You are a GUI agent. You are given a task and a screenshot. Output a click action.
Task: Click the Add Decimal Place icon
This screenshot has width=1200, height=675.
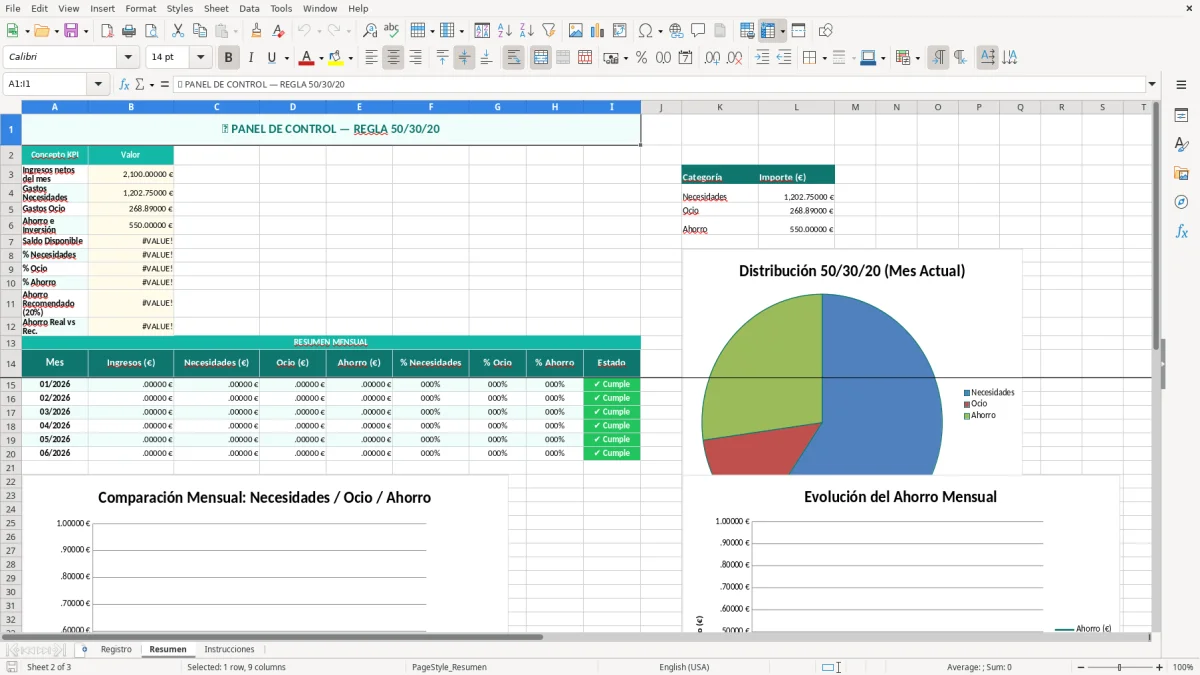pos(712,58)
